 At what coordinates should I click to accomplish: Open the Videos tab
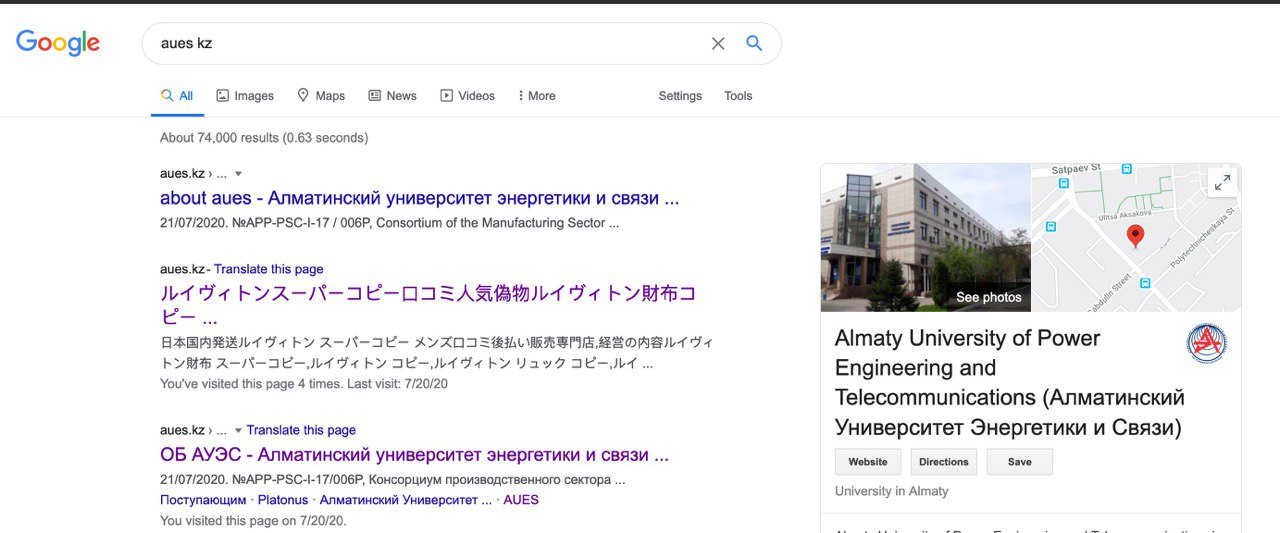[468, 96]
